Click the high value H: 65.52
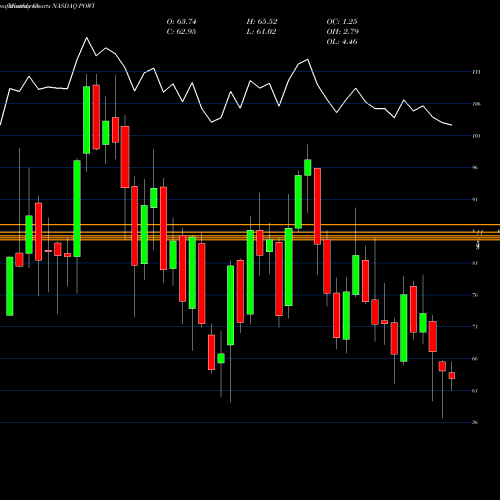 click(x=262, y=22)
